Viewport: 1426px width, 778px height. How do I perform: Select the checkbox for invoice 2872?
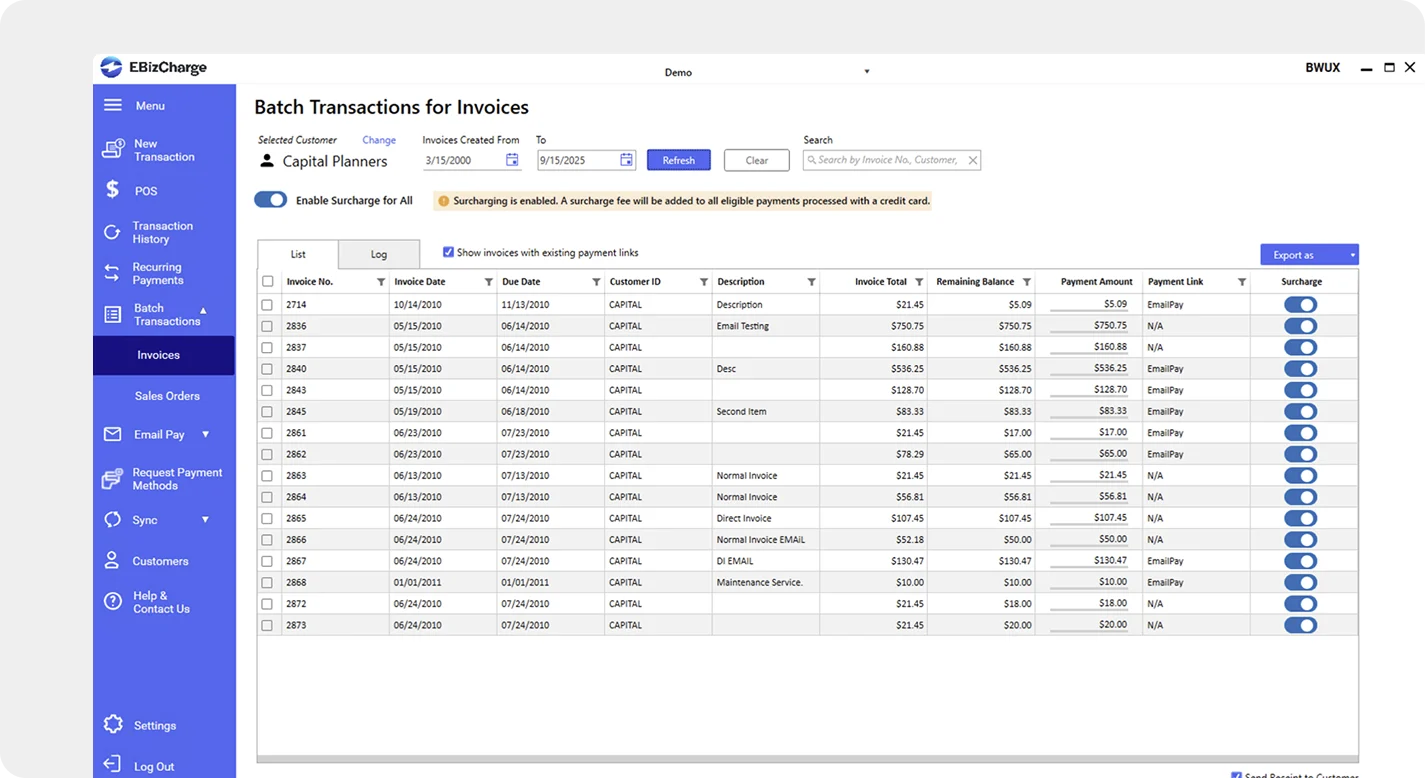coord(267,604)
